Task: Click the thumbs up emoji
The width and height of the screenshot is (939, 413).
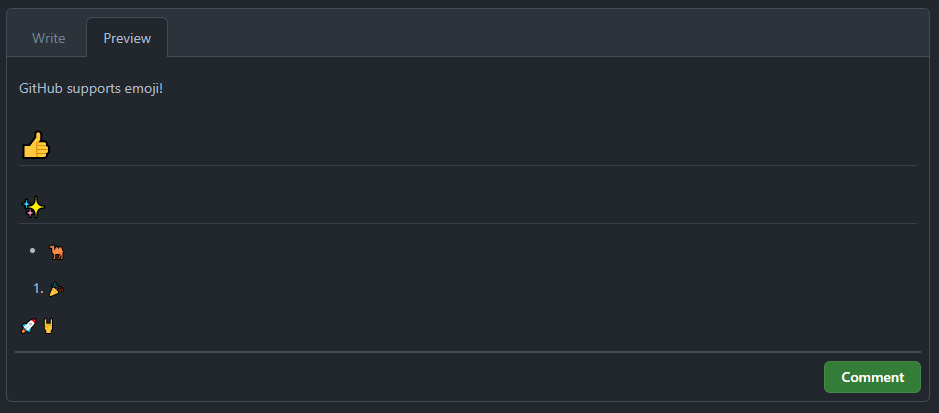Action: [35, 145]
